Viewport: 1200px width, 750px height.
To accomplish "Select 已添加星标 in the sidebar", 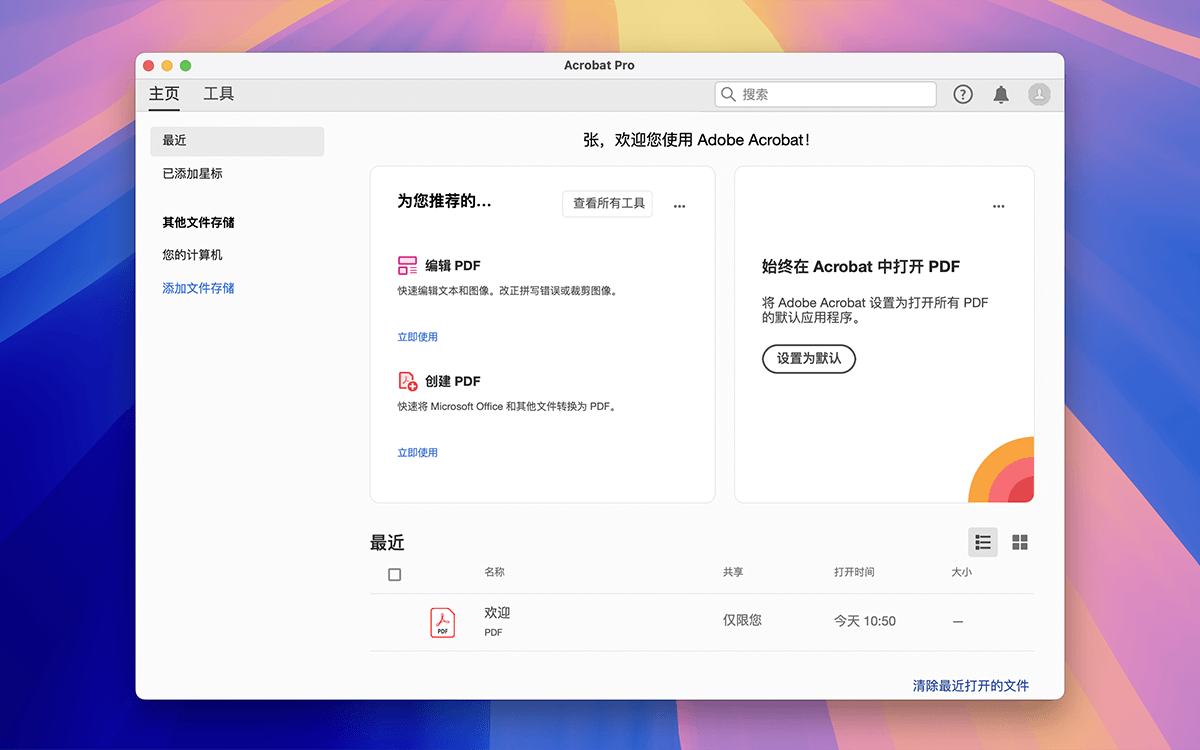I will (193, 173).
